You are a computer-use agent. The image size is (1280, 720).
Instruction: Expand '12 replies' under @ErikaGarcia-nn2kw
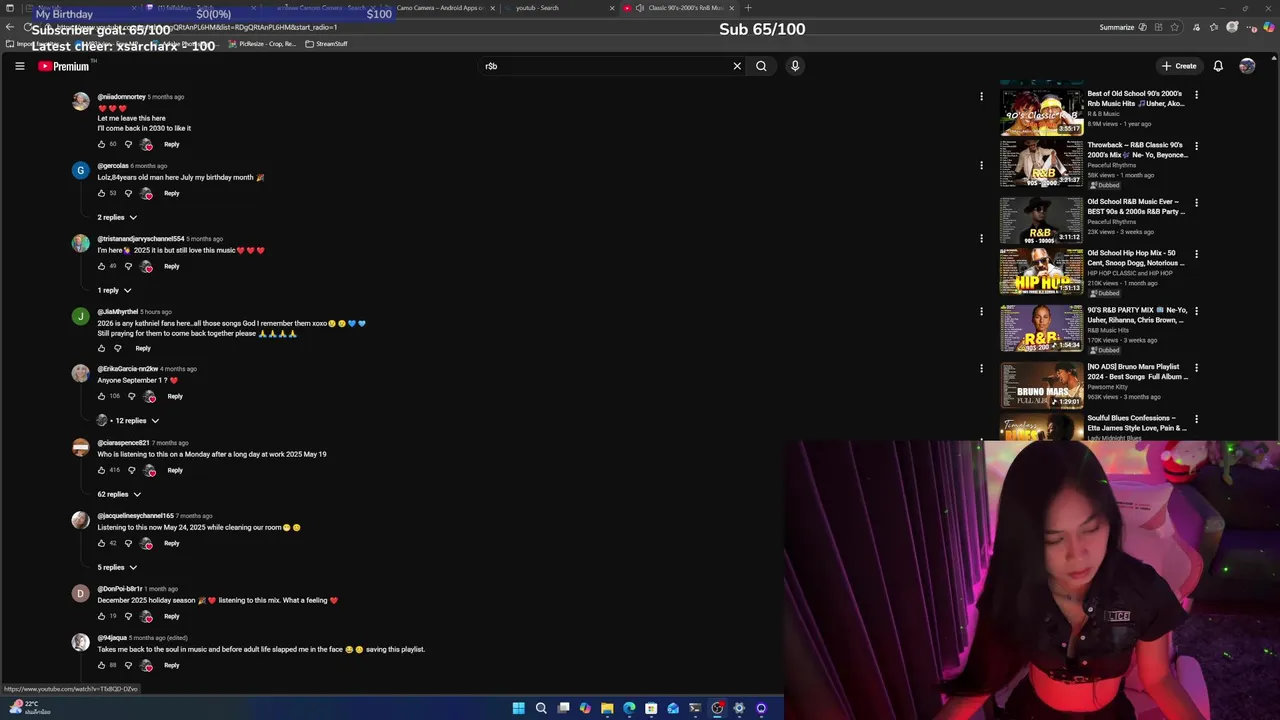(128, 421)
